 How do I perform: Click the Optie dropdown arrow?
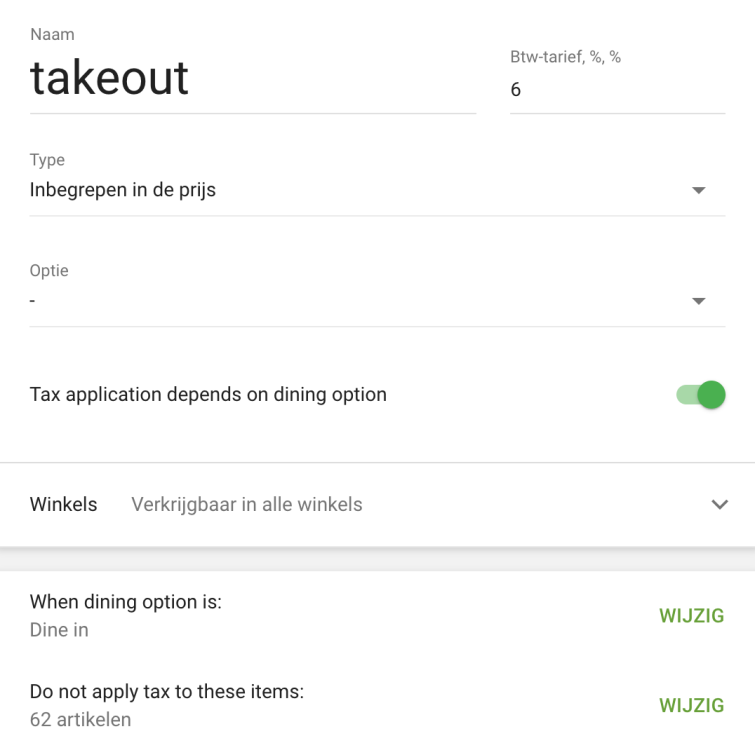pyautogui.click(x=699, y=301)
